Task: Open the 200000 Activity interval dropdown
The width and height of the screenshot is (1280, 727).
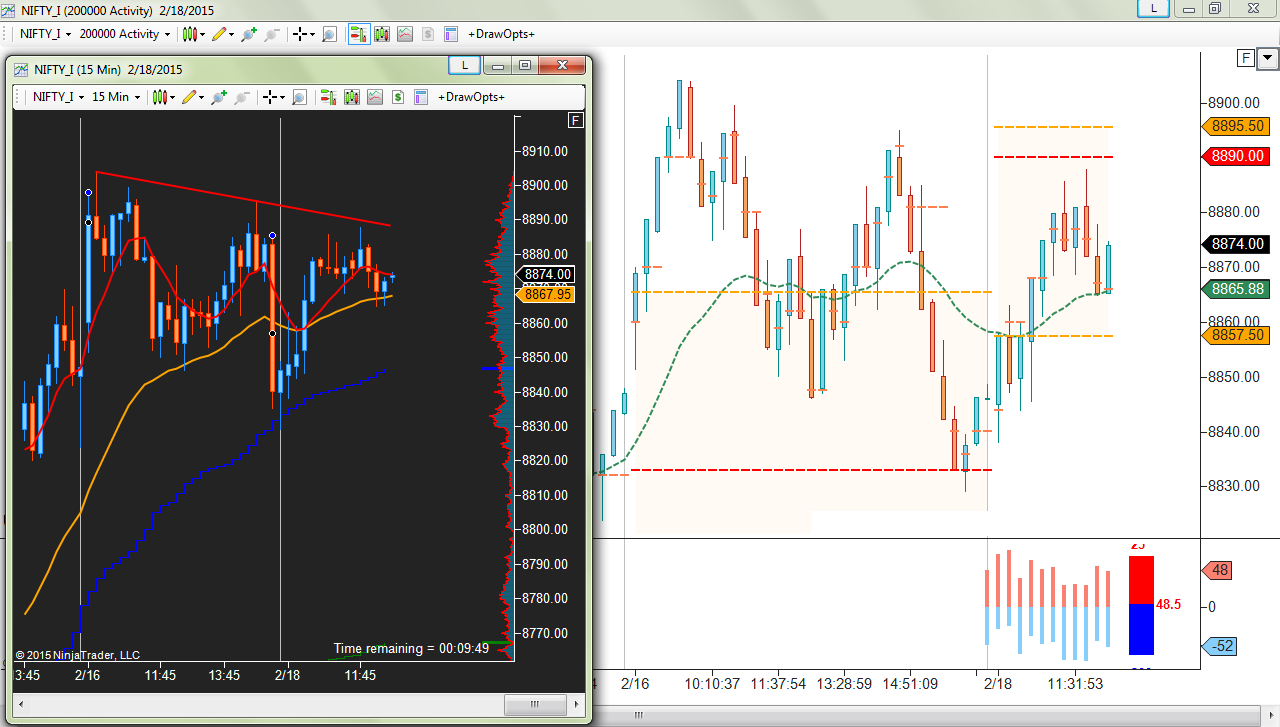Action: [124, 34]
